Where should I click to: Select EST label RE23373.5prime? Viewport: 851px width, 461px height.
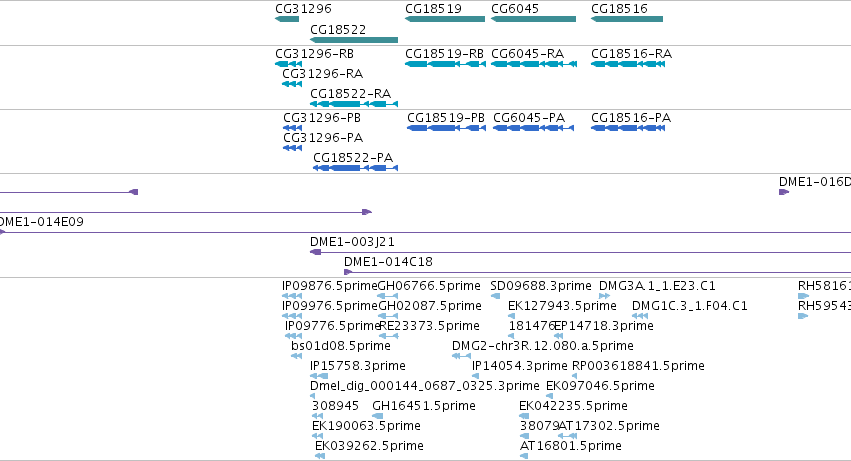429,326
